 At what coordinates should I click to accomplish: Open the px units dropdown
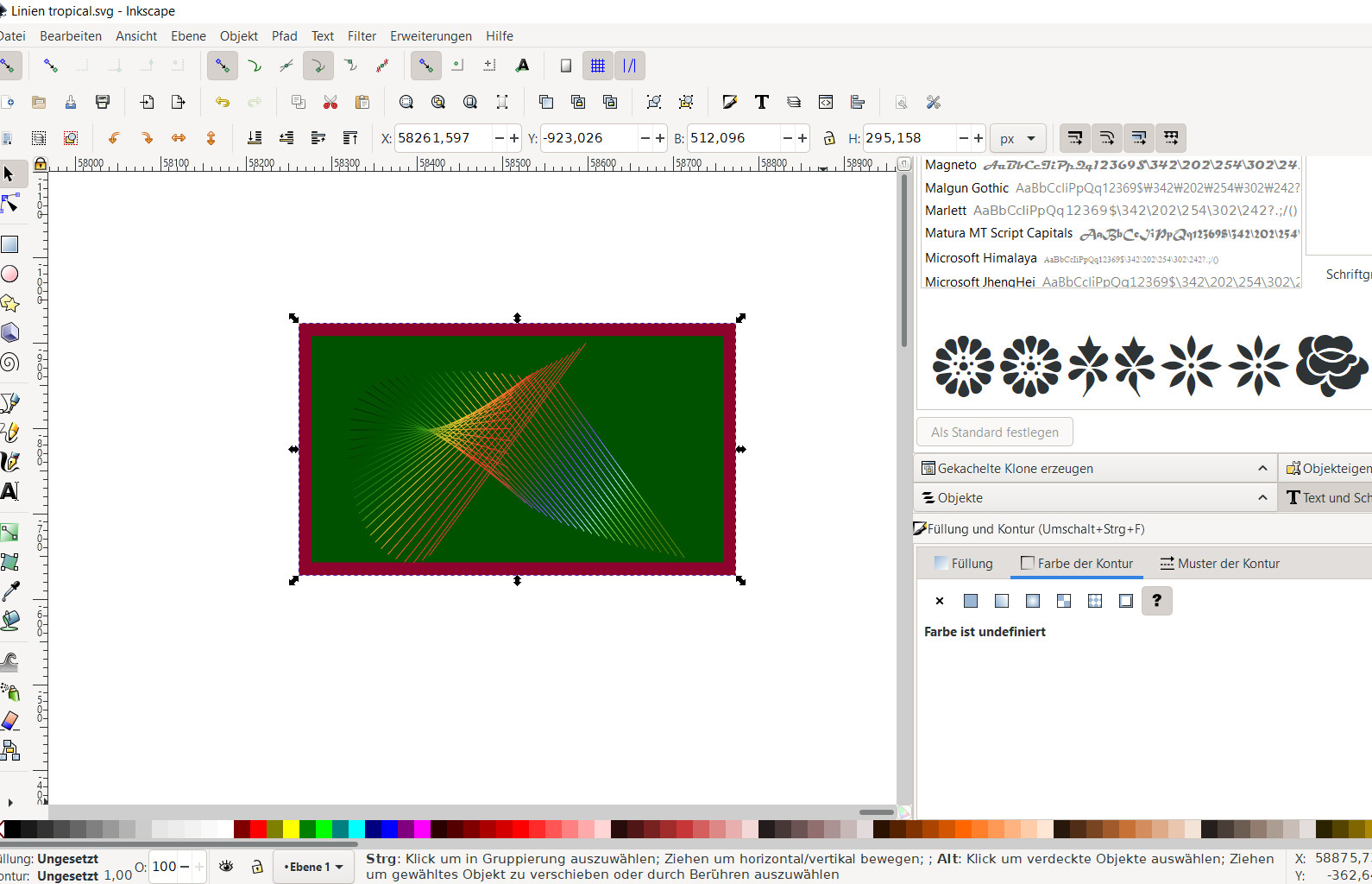click(1018, 138)
